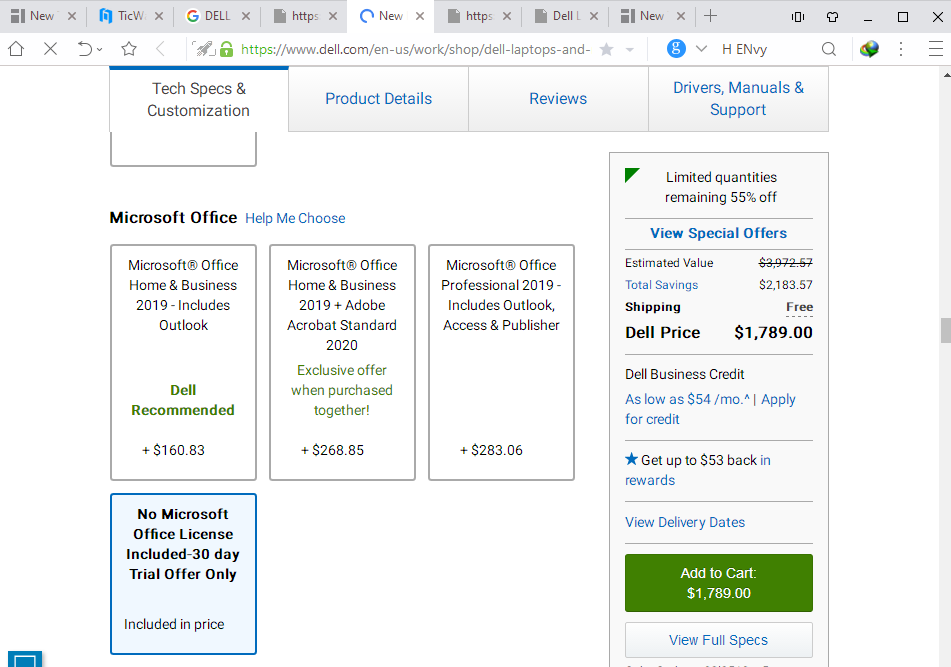
Task: Bookmark page with toolbar star icon
Action: 129,49
